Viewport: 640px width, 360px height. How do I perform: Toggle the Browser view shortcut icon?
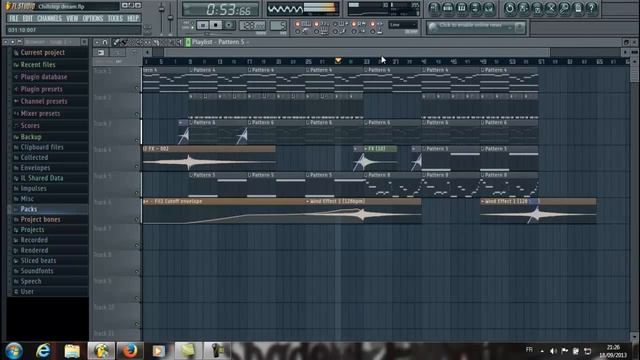(x=476, y=8)
